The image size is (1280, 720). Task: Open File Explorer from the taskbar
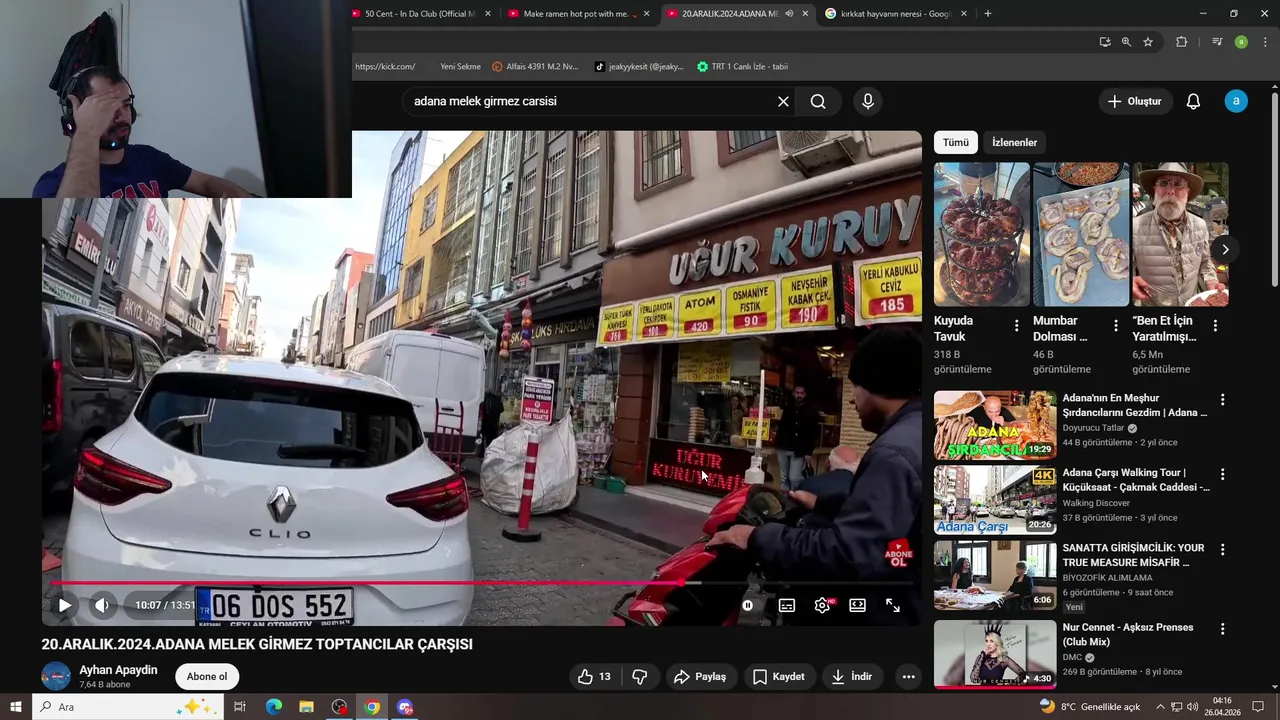pos(306,707)
